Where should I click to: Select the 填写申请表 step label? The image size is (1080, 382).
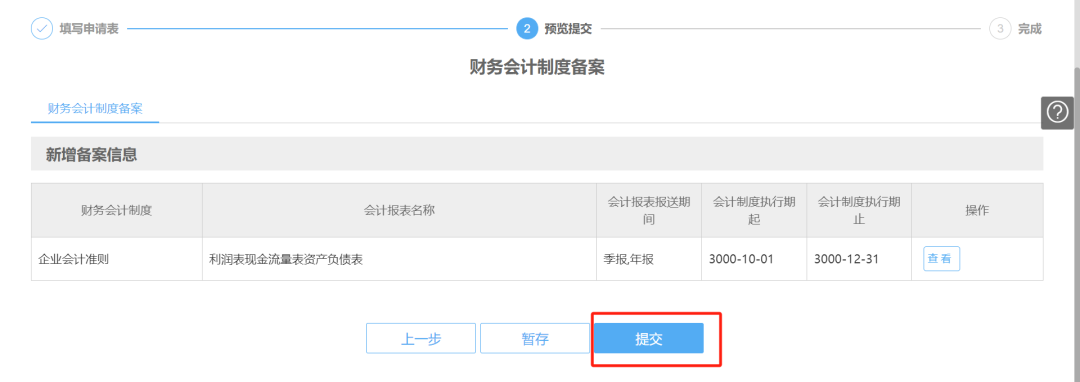pyautogui.click(x=89, y=29)
